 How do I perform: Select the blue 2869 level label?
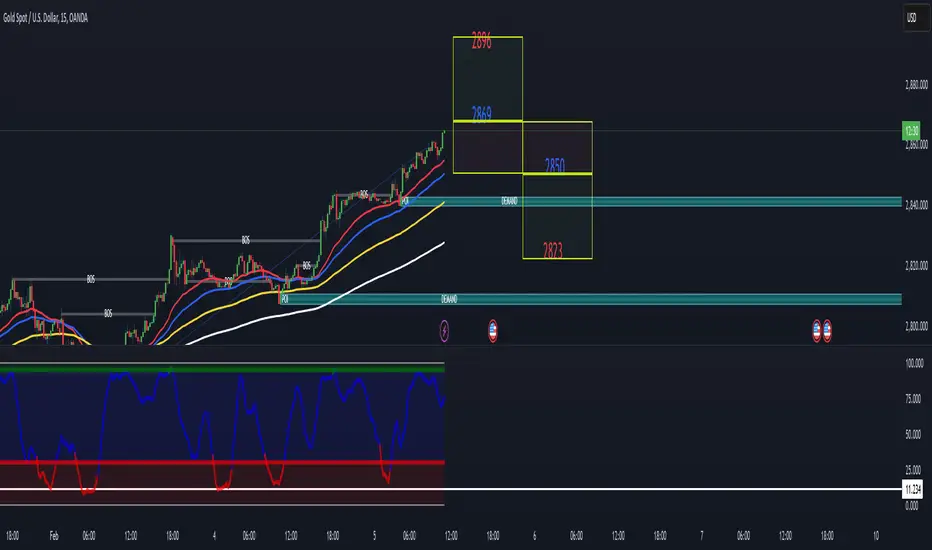(481, 113)
